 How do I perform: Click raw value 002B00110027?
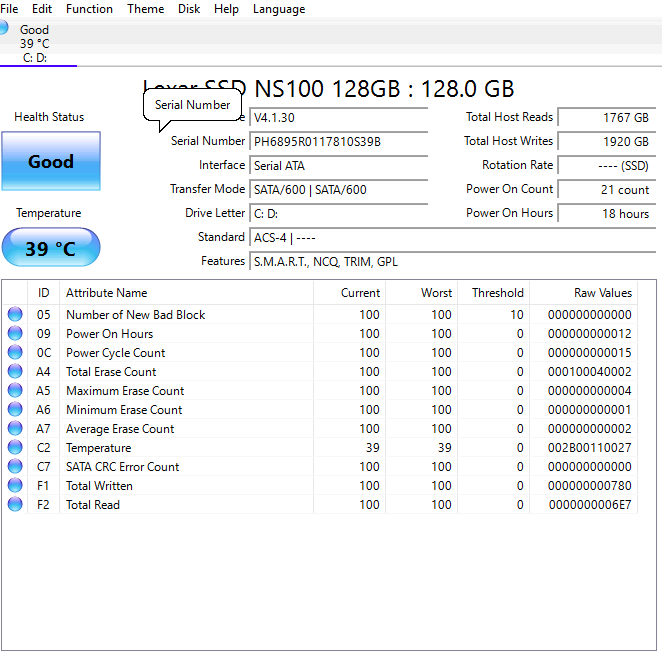pyautogui.click(x=589, y=448)
